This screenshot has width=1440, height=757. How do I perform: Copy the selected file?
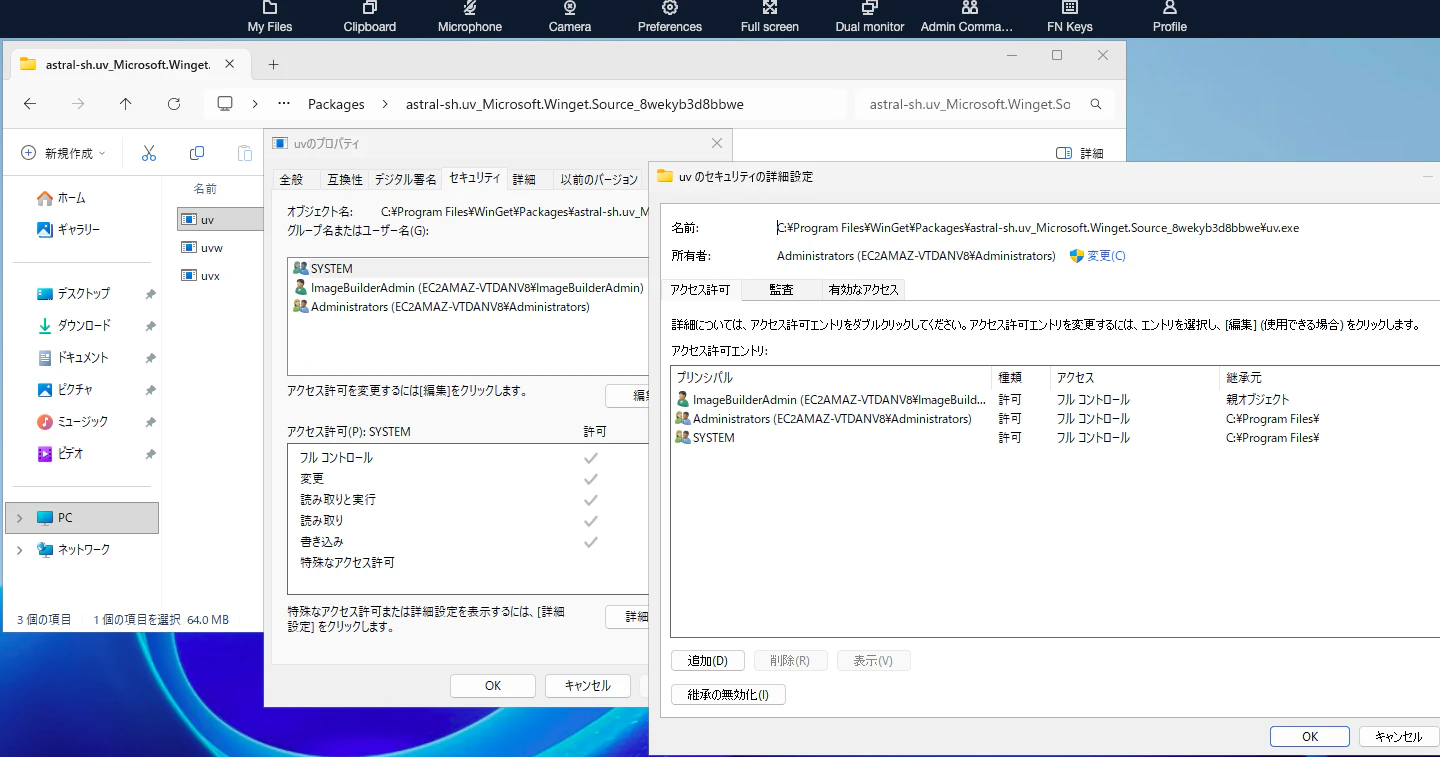[x=197, y=153]
